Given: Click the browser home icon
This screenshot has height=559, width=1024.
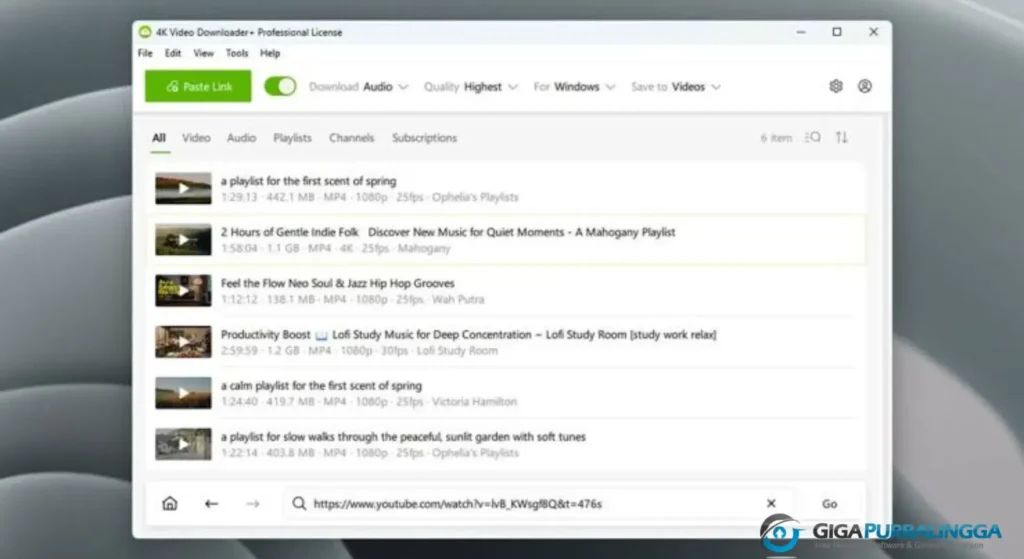Looking at the screenshot, I should pyautogui.click(x=170, y=503).
